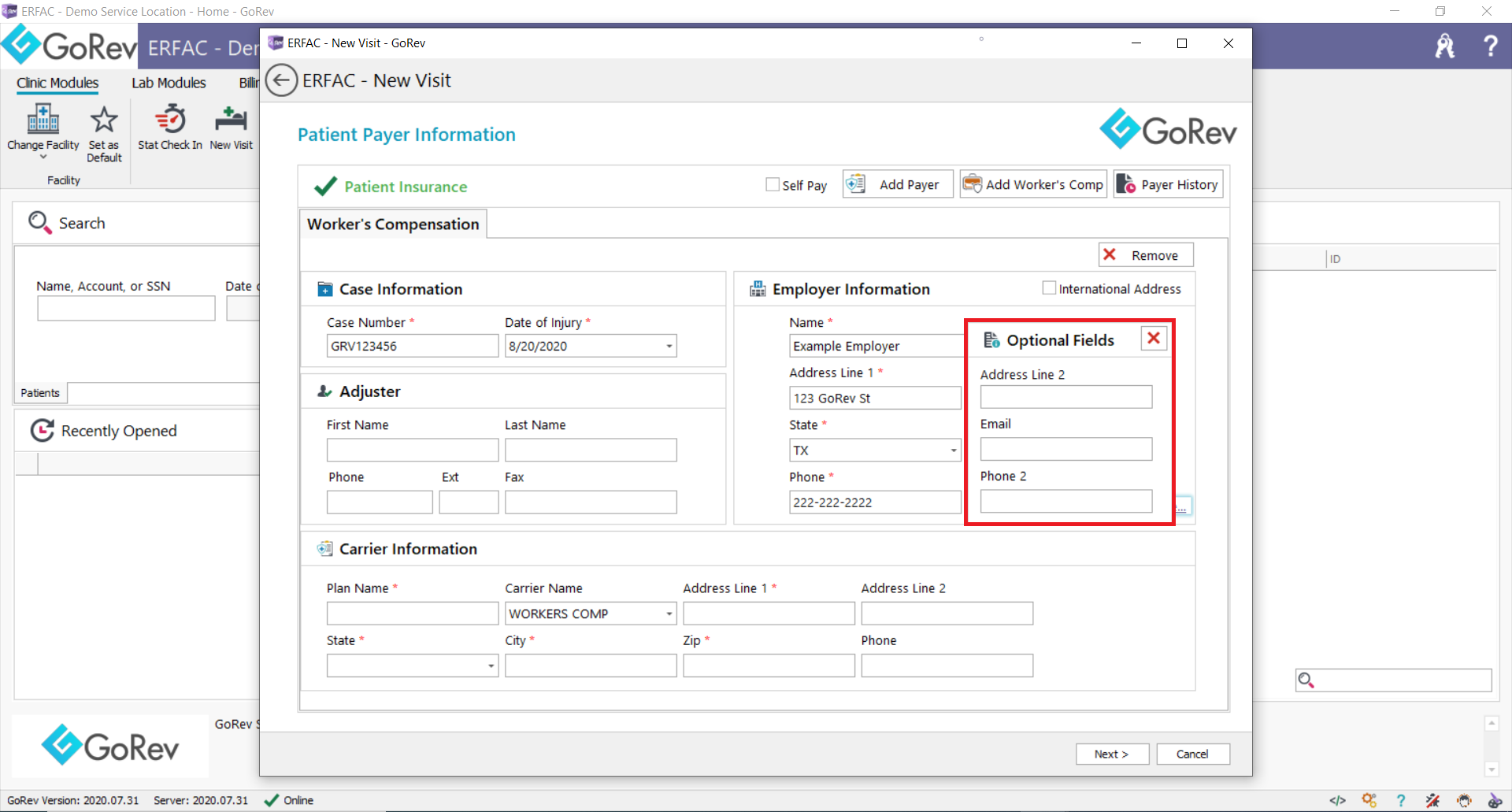Click Case Information section icon
The width and height of the screenshot is (1512, 812).
(324, 289)
